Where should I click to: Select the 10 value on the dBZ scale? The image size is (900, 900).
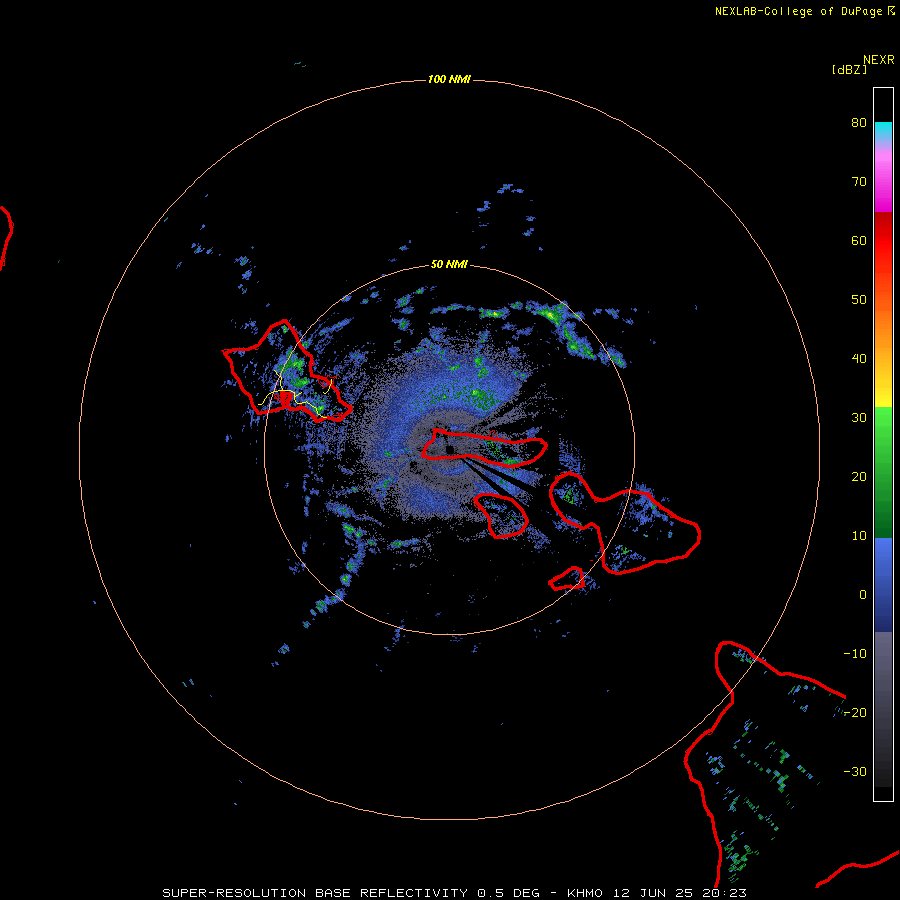pos(859,536)
